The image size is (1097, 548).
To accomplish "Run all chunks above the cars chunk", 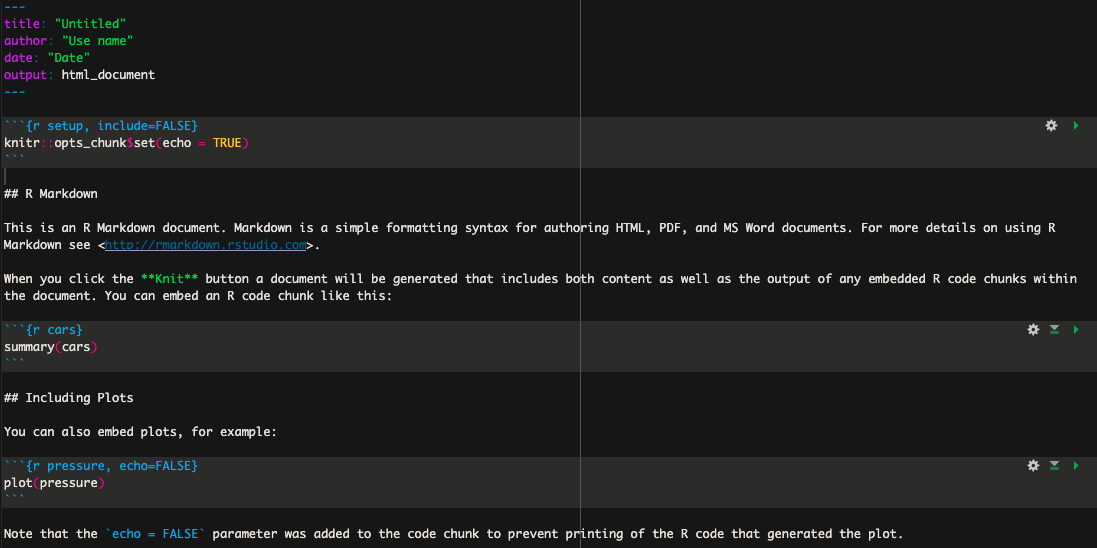I will [1054, 330].
